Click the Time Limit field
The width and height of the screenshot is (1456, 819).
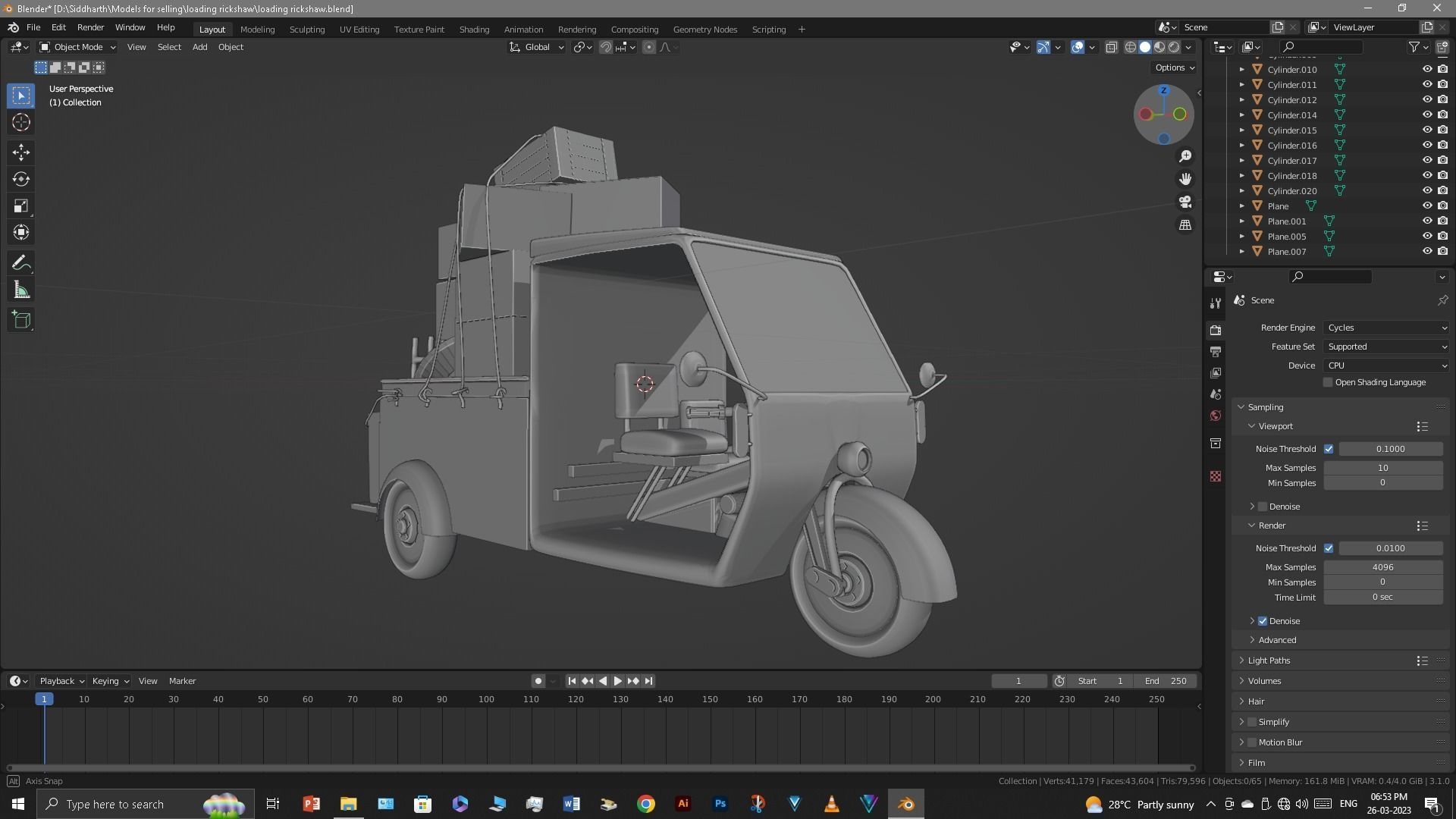pyautogui.click(x=1382, y=598)
